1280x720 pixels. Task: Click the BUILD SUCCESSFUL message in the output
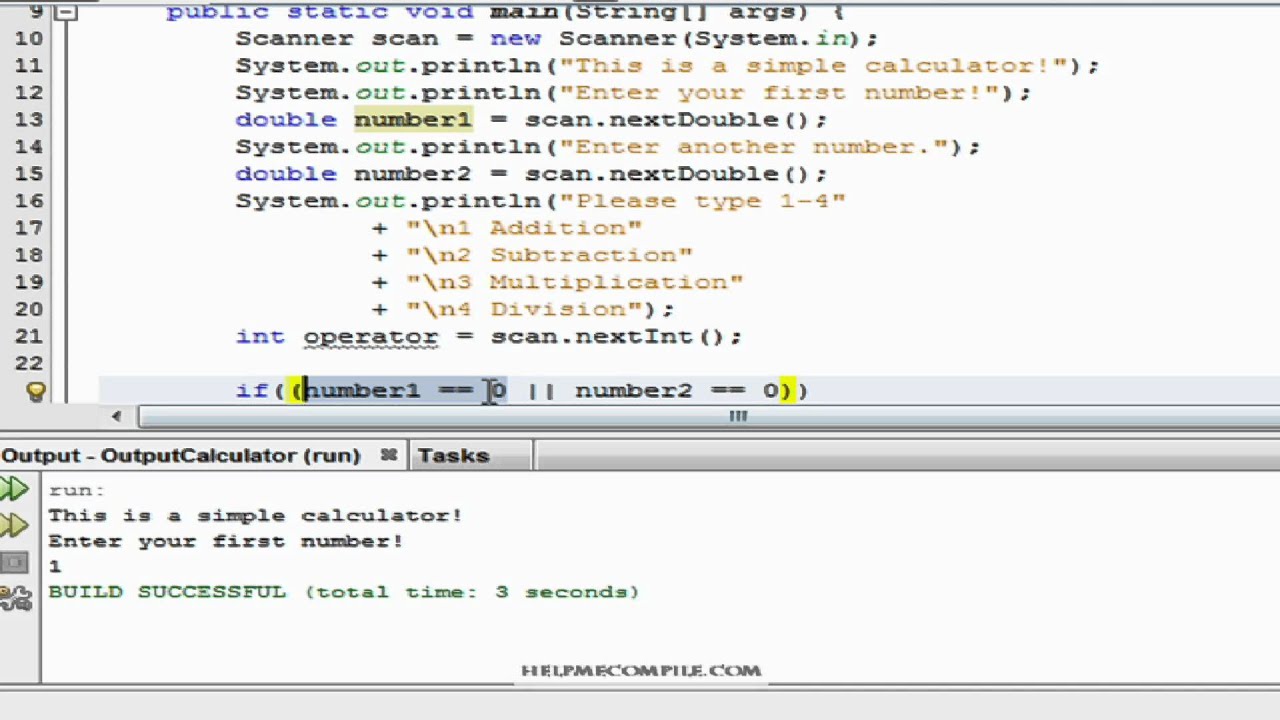tap(343, 592)
